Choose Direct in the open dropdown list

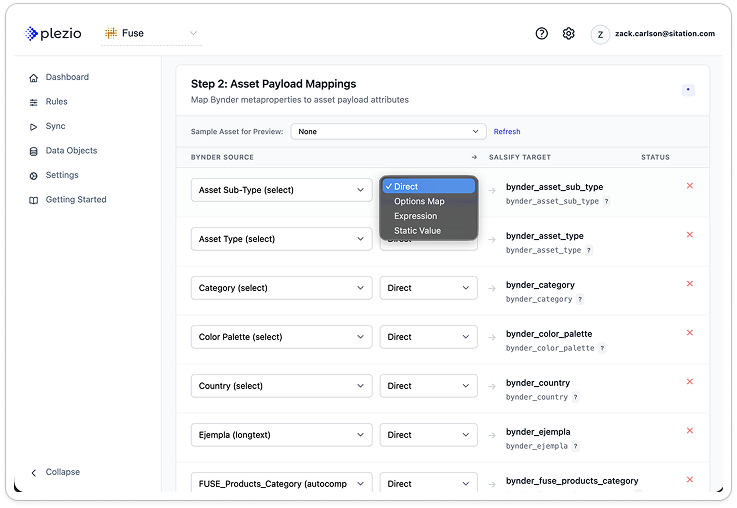(x=428, y=187)
